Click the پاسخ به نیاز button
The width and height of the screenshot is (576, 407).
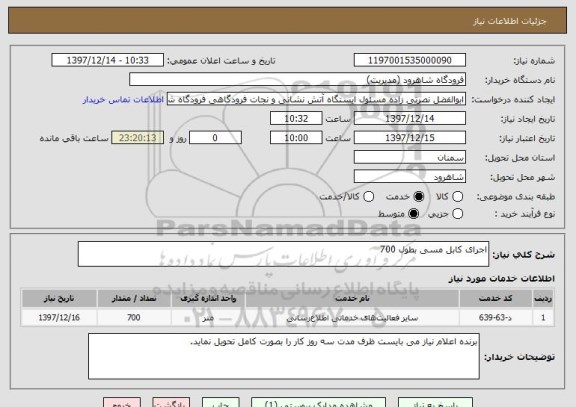435,402
